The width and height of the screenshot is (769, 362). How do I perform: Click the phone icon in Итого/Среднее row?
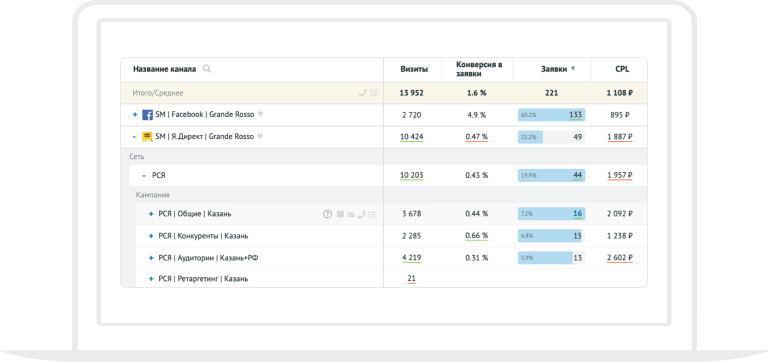click(x=362, y=93)
